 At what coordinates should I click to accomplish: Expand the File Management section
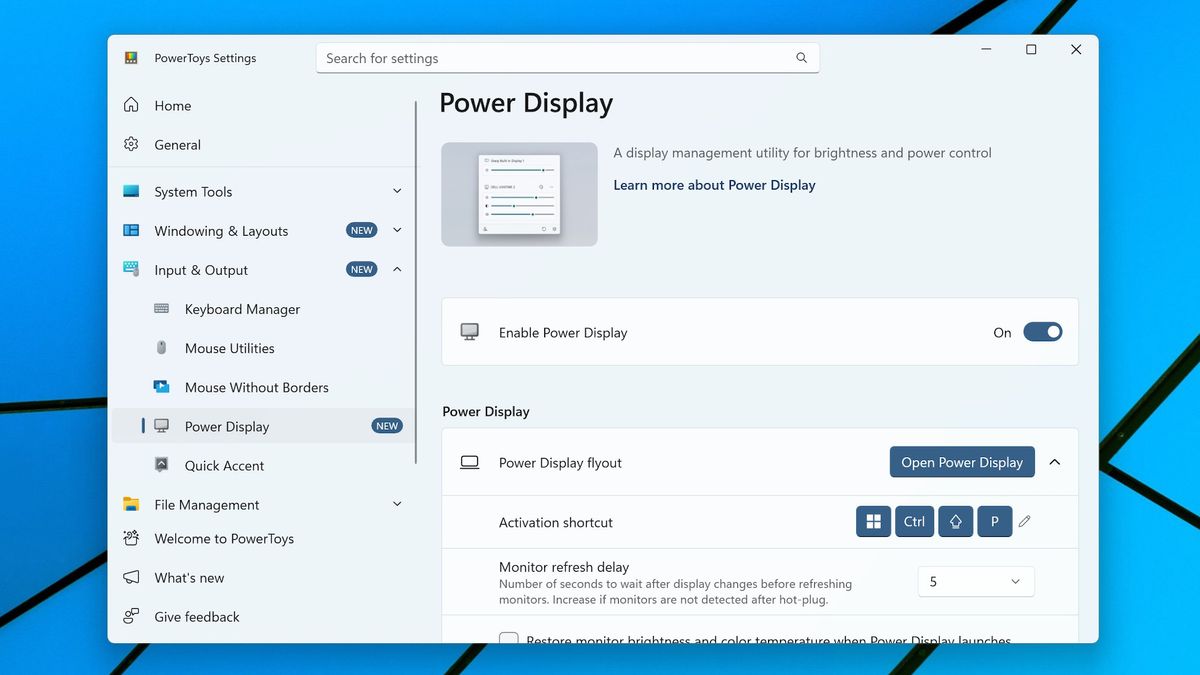[x=397, y=504]
